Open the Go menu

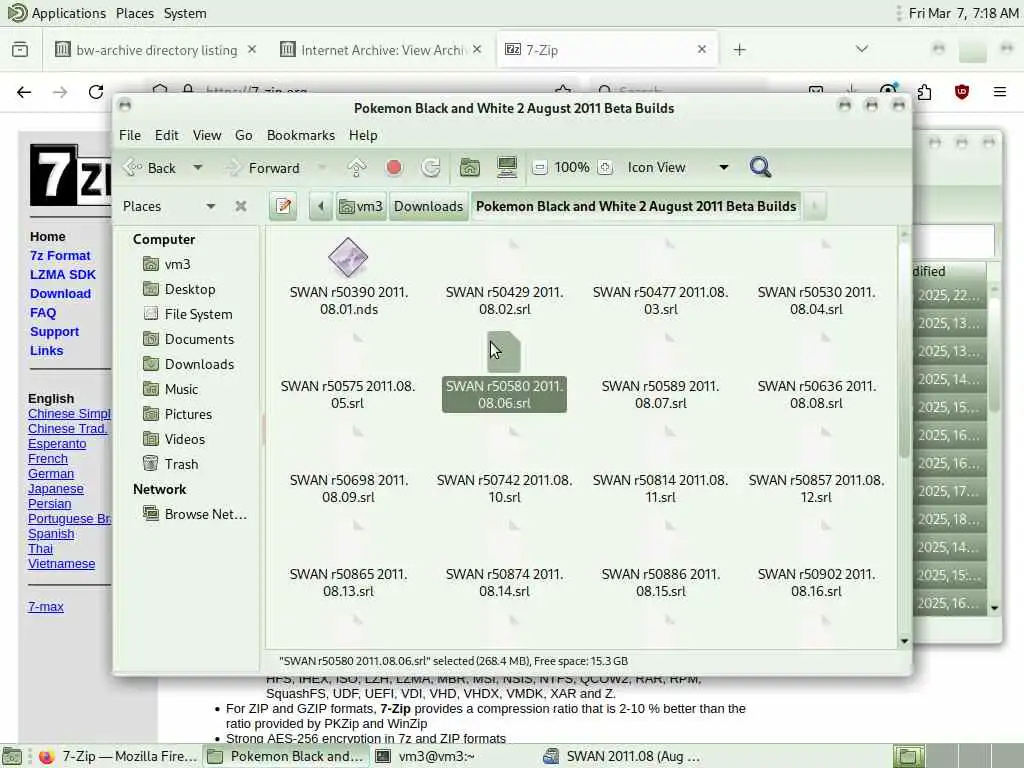click(x=244, y=135)
